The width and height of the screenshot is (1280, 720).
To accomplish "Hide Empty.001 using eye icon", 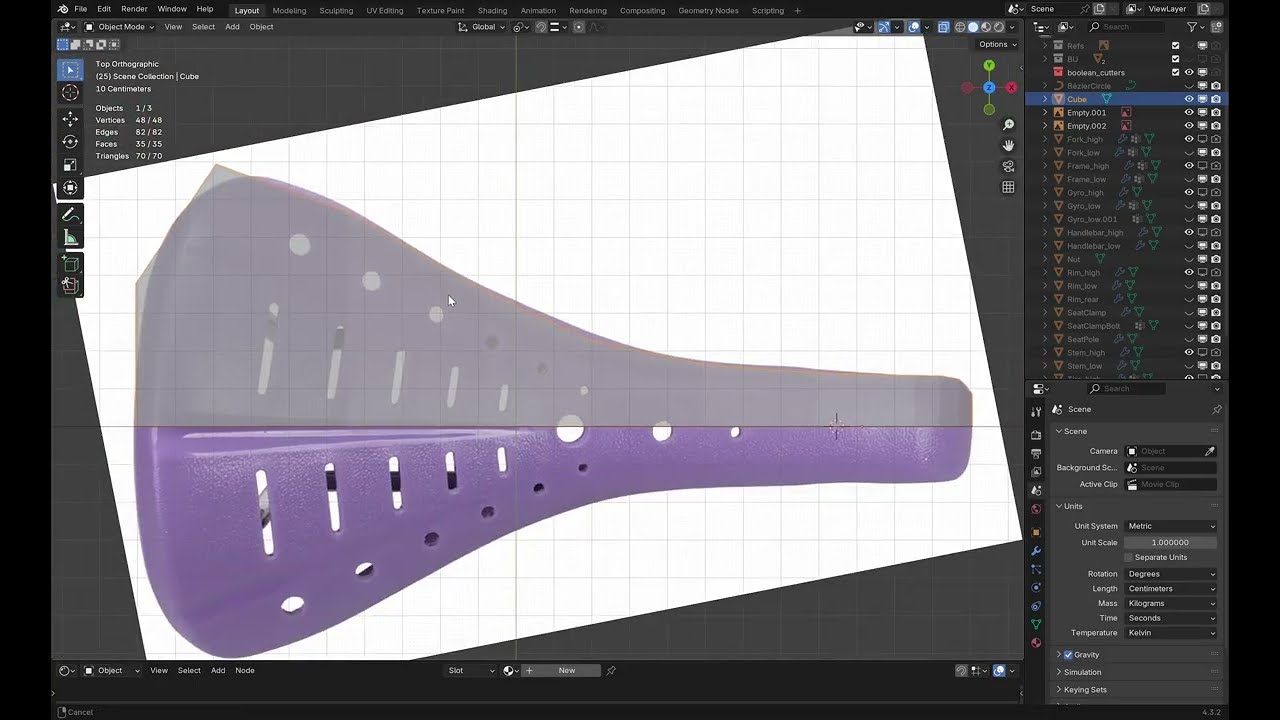I will click(1189, 112).
